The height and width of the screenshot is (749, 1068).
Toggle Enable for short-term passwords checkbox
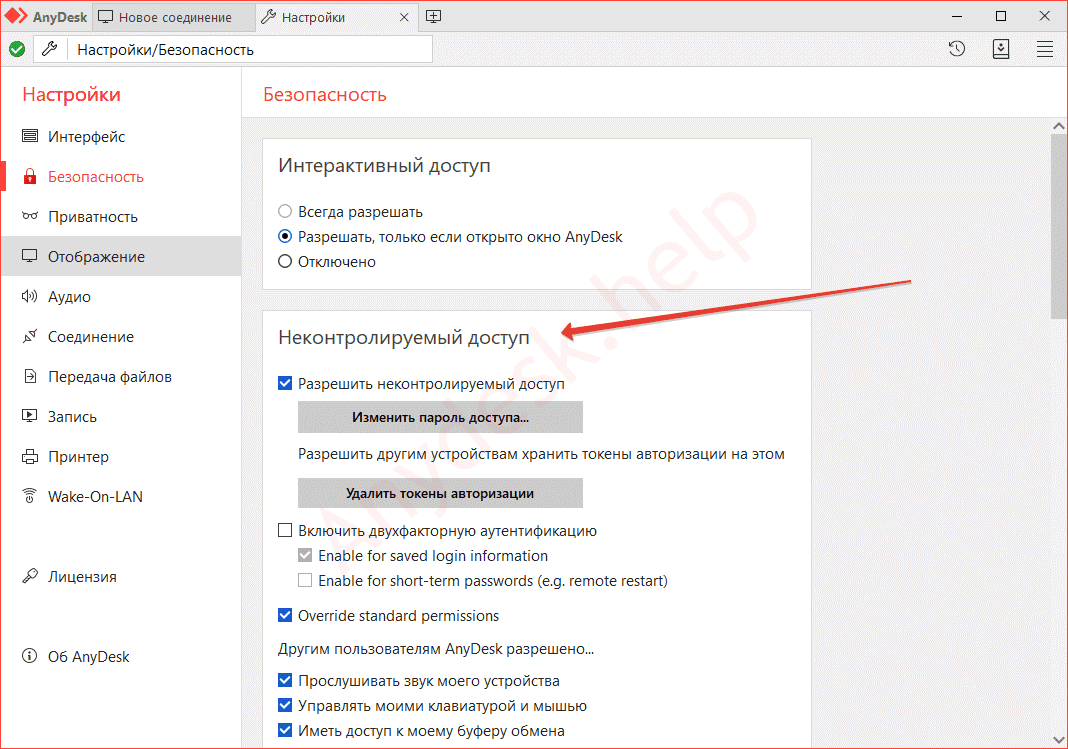tap(305, 580)
